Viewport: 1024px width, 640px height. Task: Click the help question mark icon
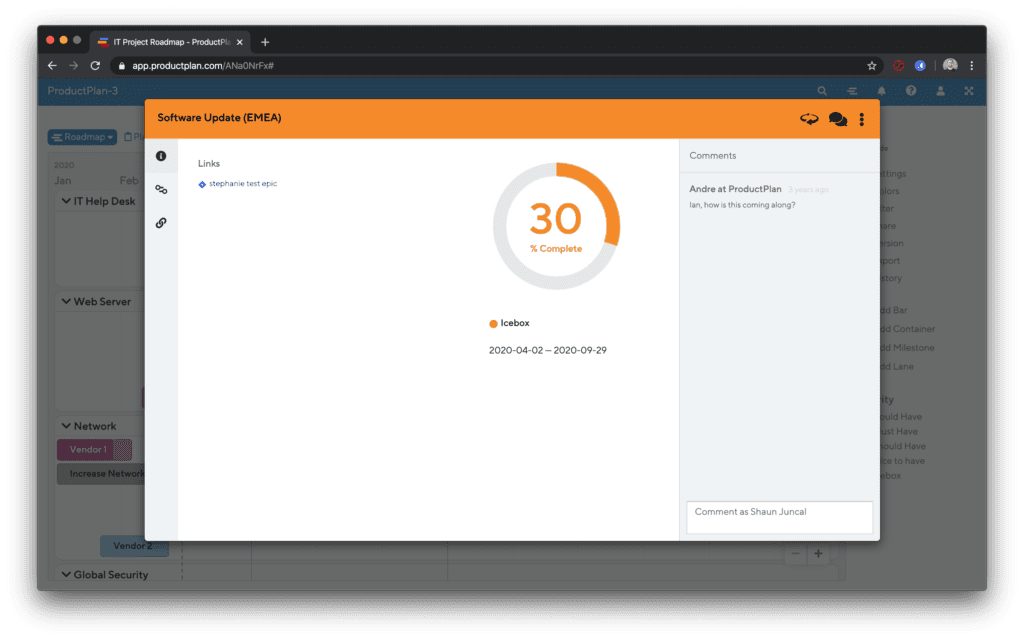coord(909,90)
